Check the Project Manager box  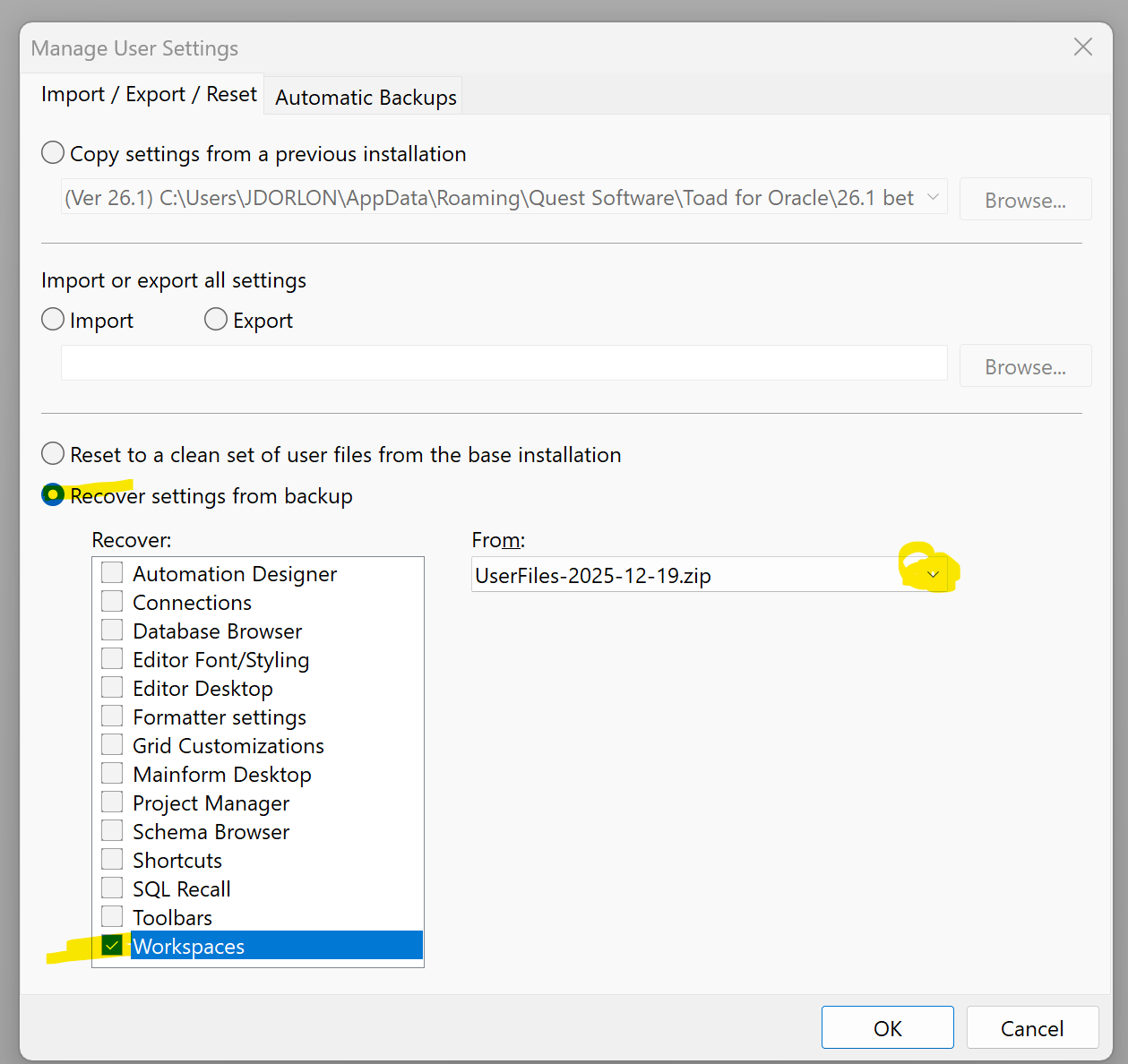[x=112, y=802]
